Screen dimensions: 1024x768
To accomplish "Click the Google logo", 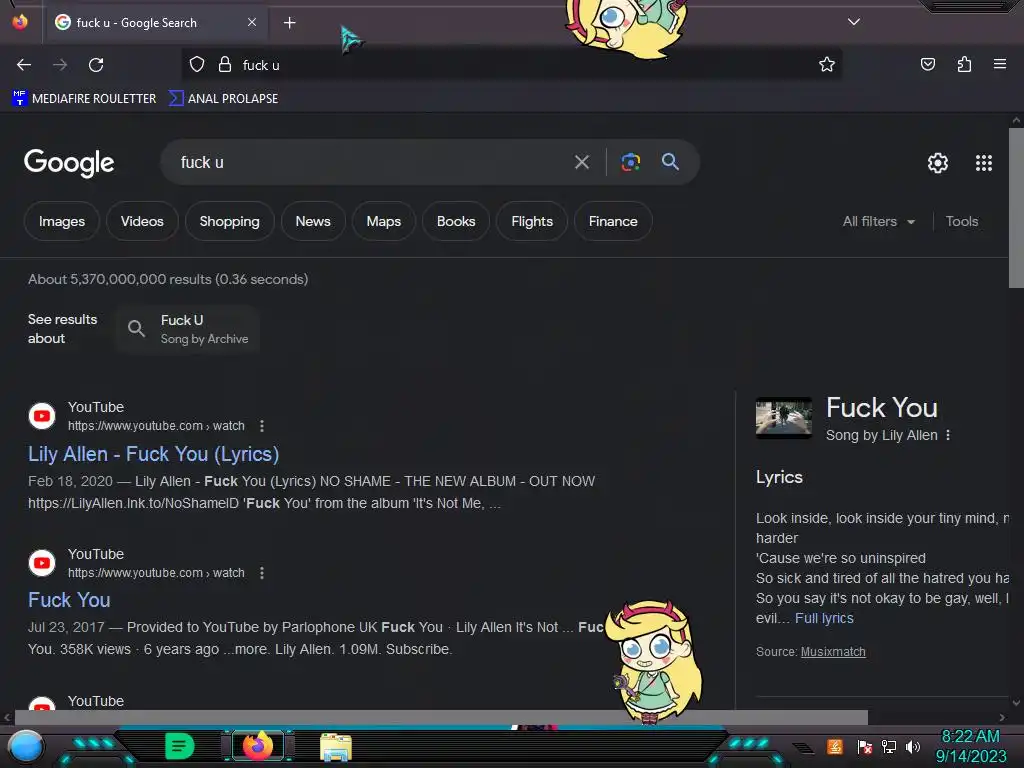I will [69, 163].
